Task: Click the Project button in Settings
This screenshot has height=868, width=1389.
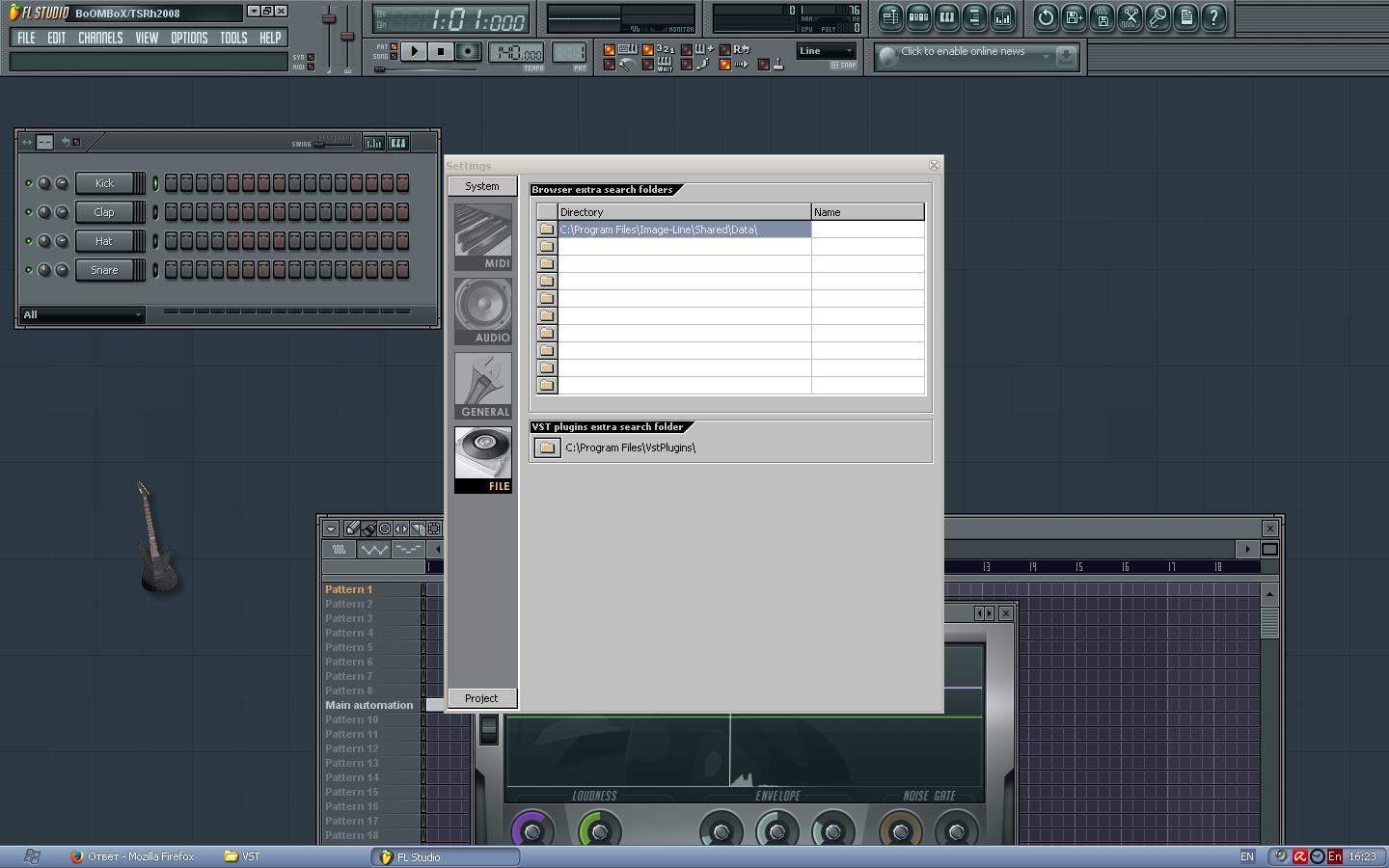Action: coord(481,698)
